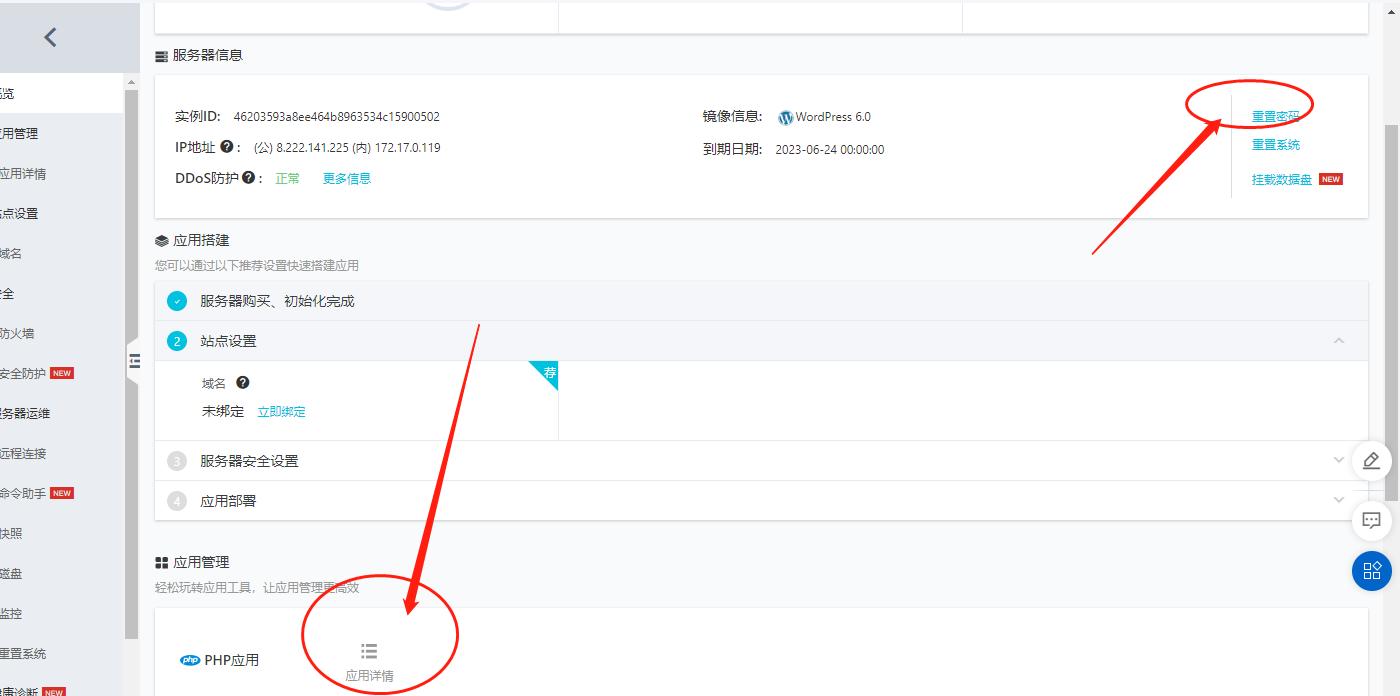Click the 挂载数据盘 link with NEW badge
Image resolution: width=1400 pixels, height=696 pixels.
pyautogui.click(x=1283, y=180)
